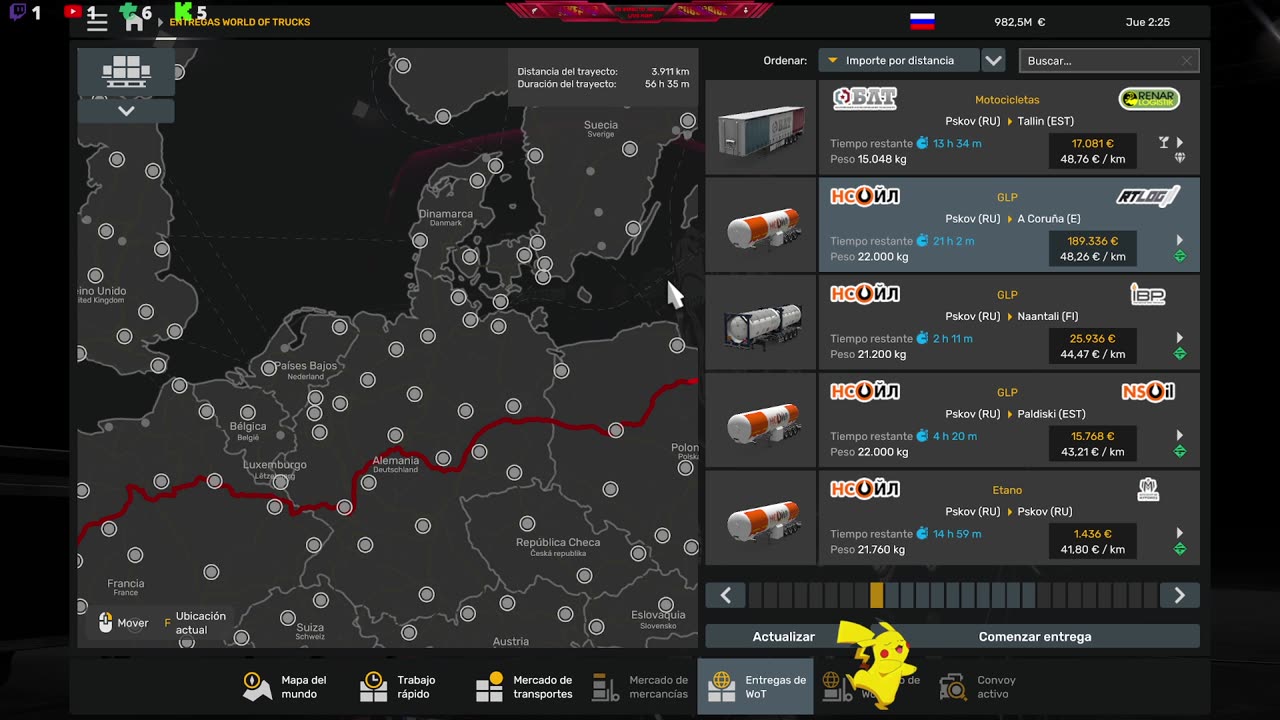Click the BAT company logo
Viewport: 1280px width, 720px height.
(x=864, y=99)
